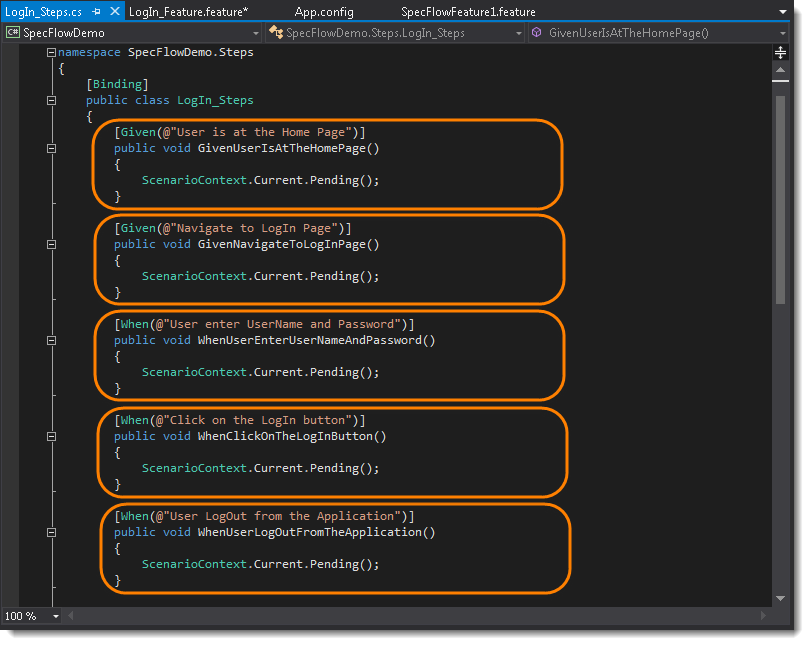The width and height of the screenshot is (809, 645).
Task: Click the horizontal scrollbar right arrow
Action: (x=763, y=616)
